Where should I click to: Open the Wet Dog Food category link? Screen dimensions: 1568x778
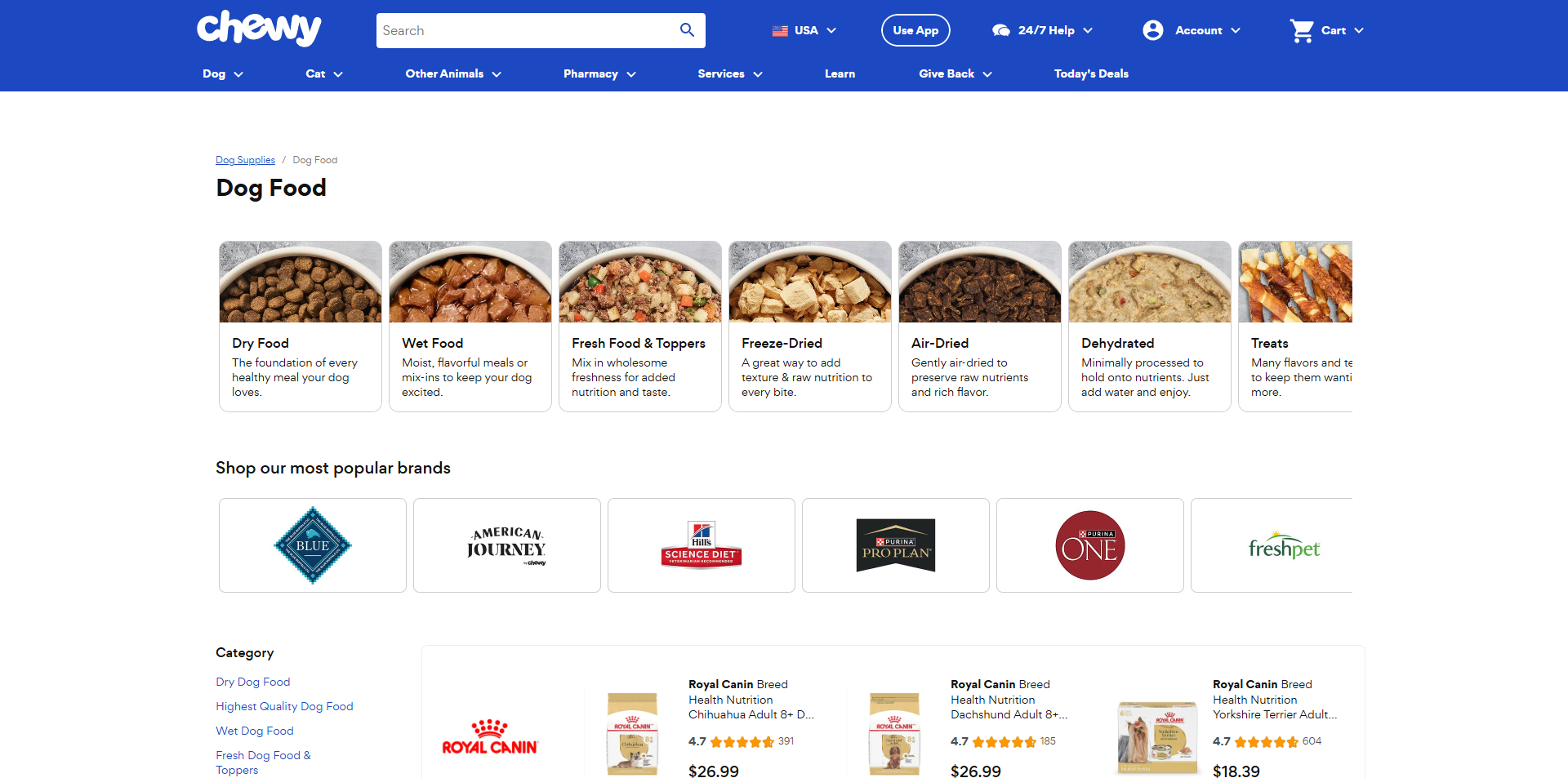coord(255,731)
